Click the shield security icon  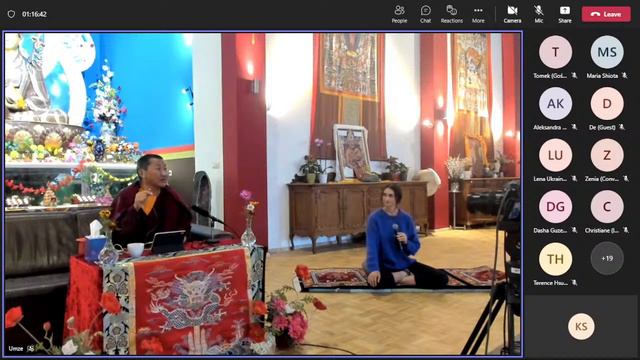click(11, 14)
